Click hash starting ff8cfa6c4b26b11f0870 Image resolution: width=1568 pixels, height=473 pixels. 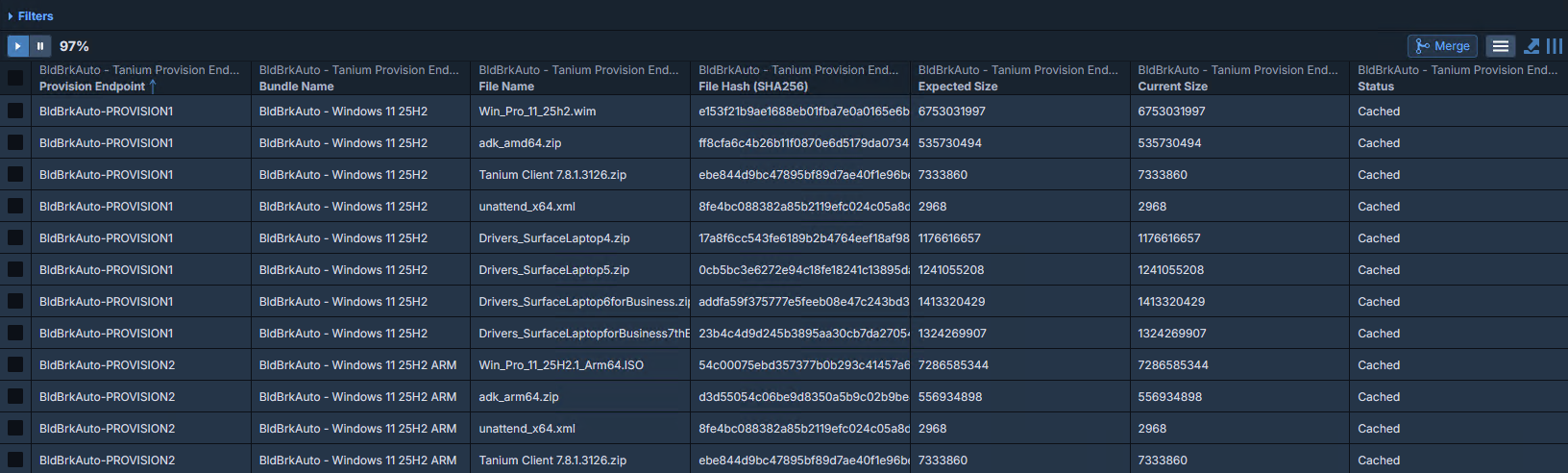coord(803,143)
